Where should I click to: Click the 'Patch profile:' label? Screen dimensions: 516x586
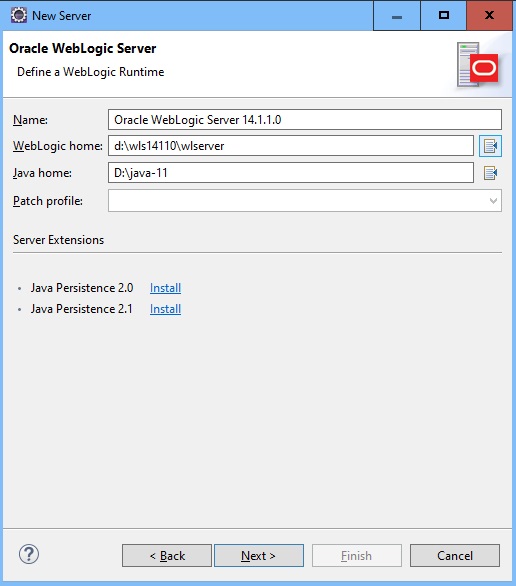[x=48, y=201]
